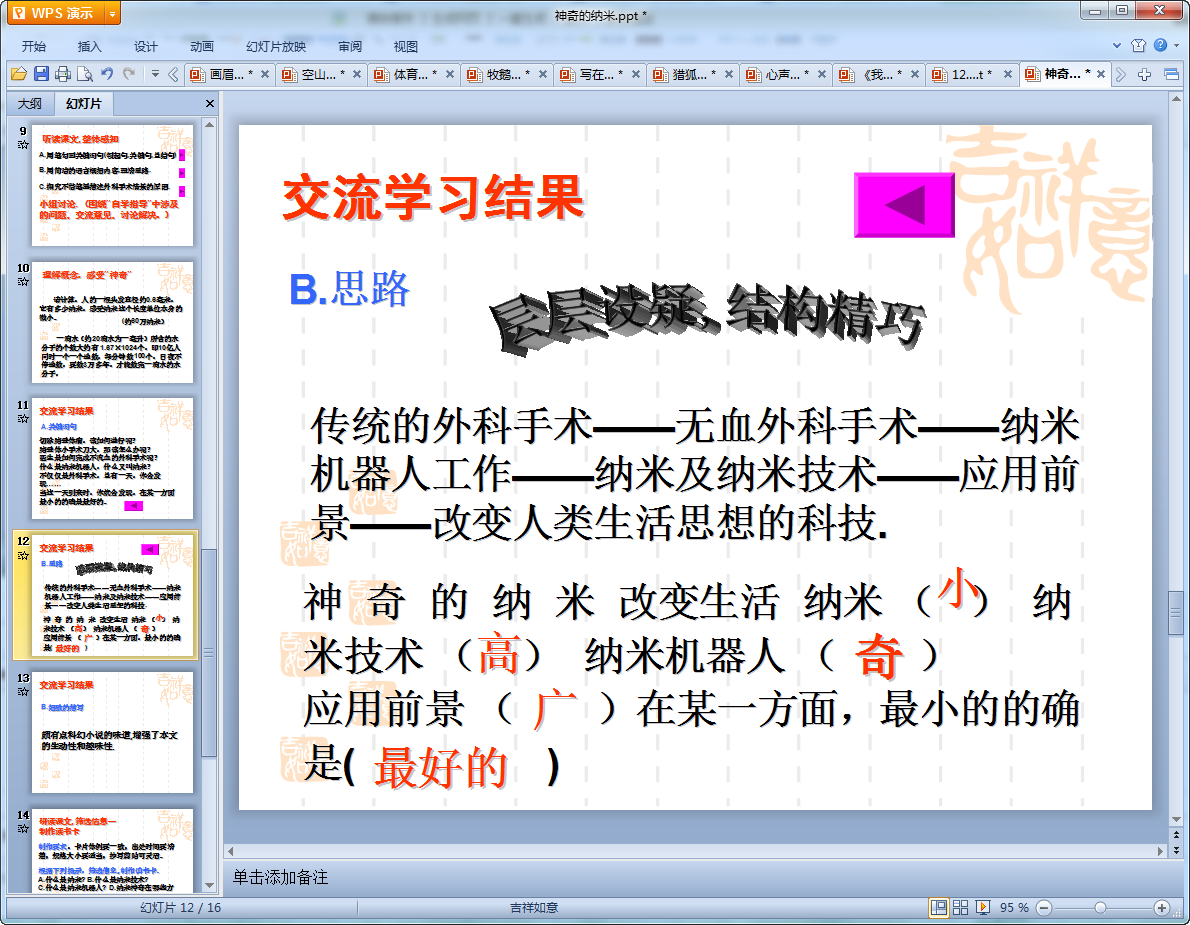Open the 动画 ribbon tab

(x=201, y=46)
